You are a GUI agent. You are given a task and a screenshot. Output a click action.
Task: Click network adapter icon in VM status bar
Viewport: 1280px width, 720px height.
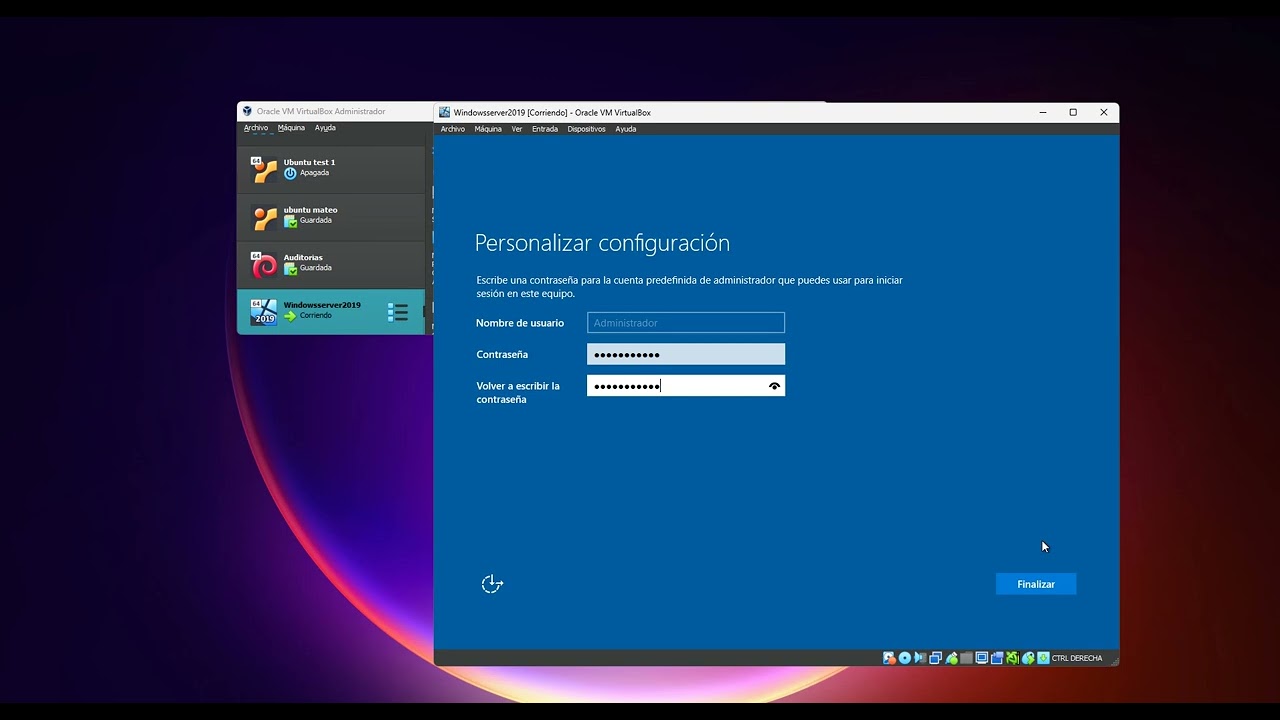click(x=935, y=658)
